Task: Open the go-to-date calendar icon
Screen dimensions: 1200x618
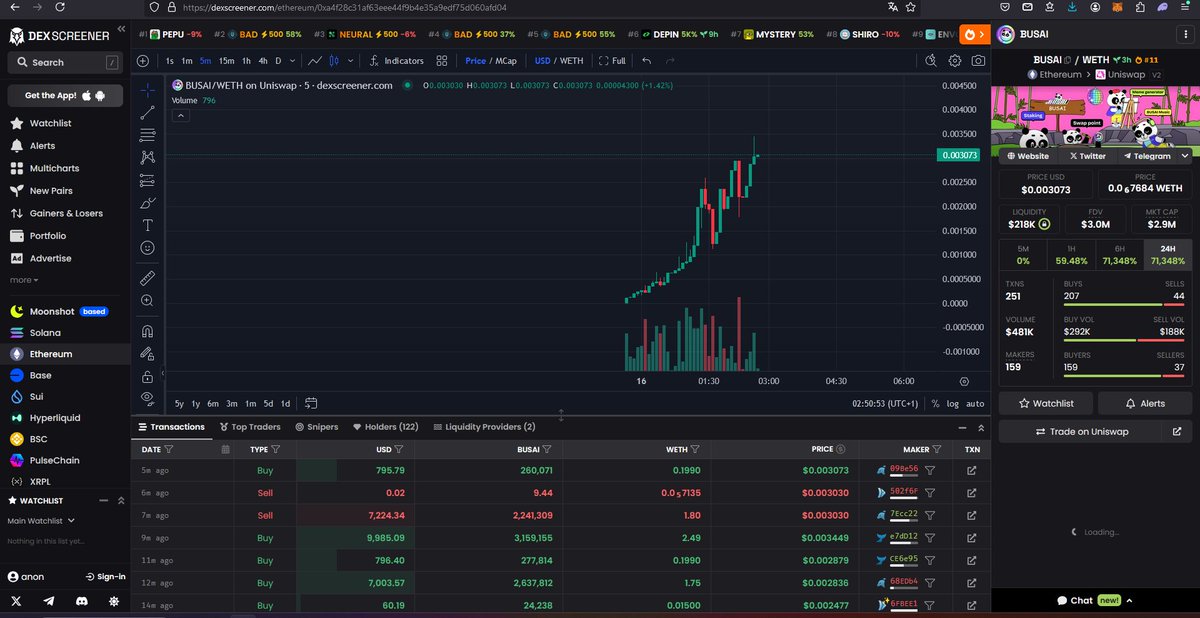Action: click(311, 404)
